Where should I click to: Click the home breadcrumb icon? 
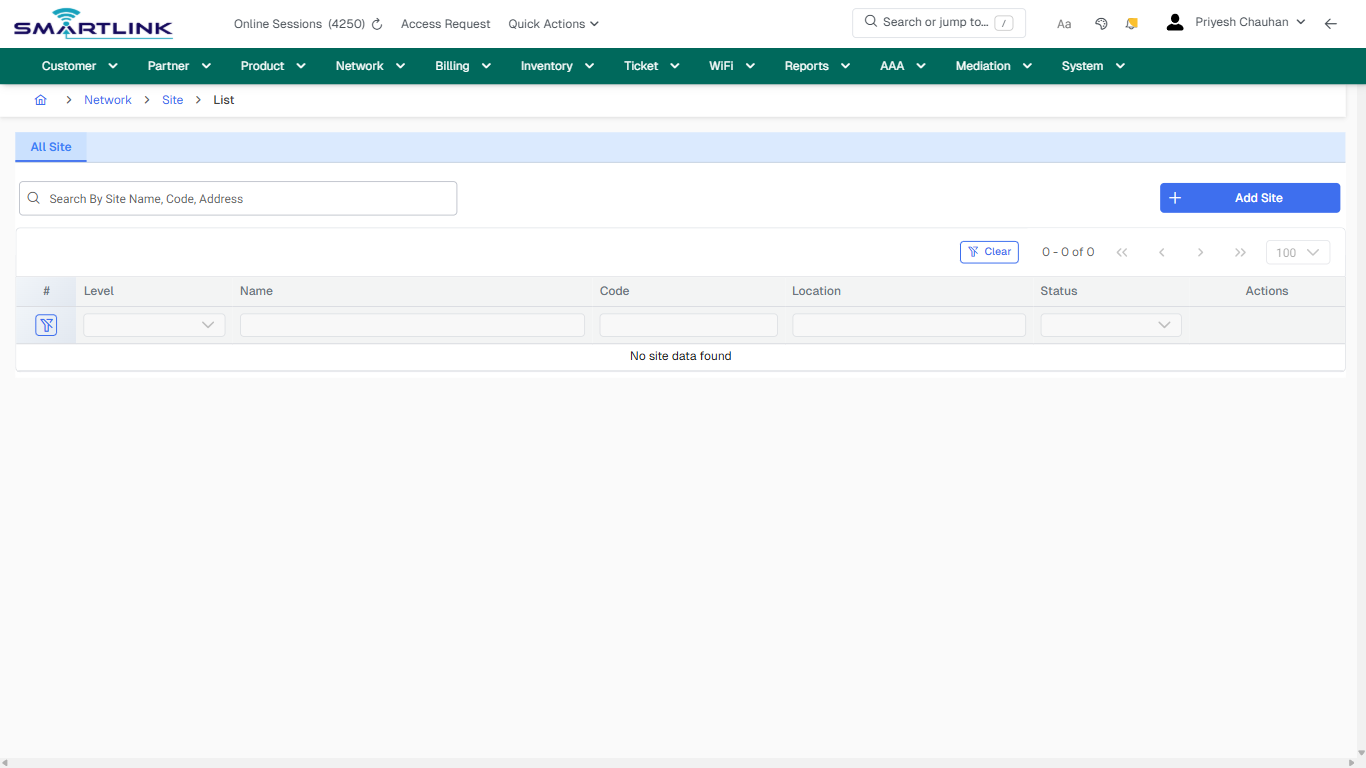[x=41, y=99]
